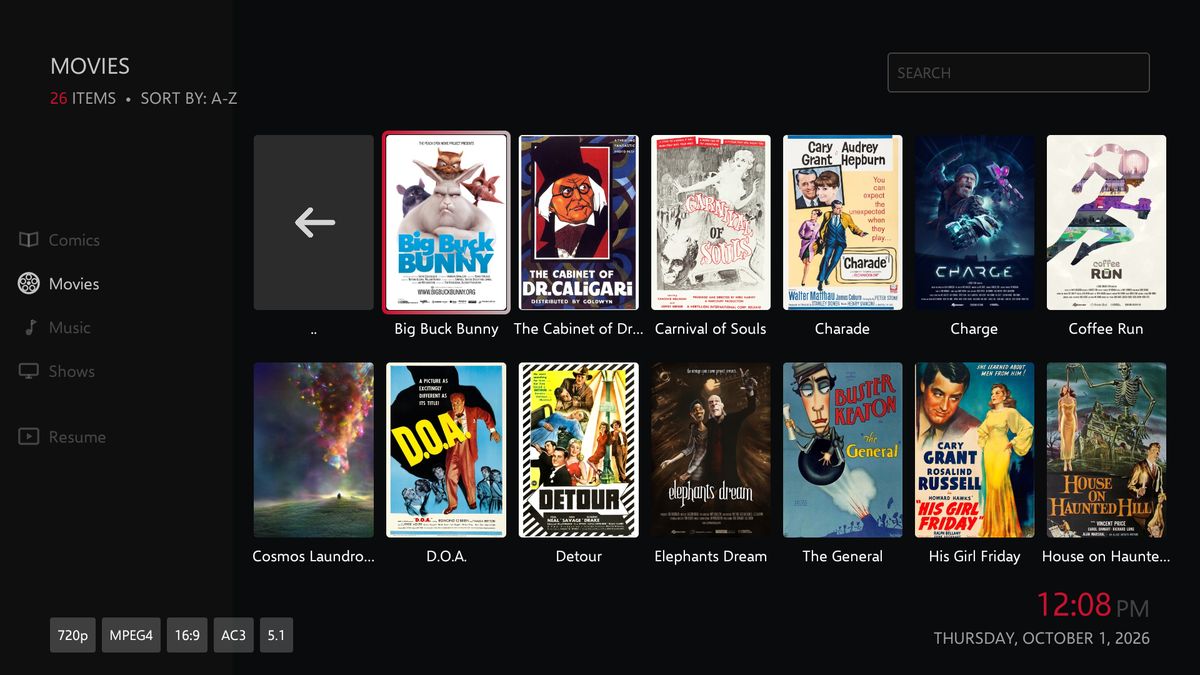Select the D.O.A. movie poster
The image size is (1200, 675).
point(446,450)
